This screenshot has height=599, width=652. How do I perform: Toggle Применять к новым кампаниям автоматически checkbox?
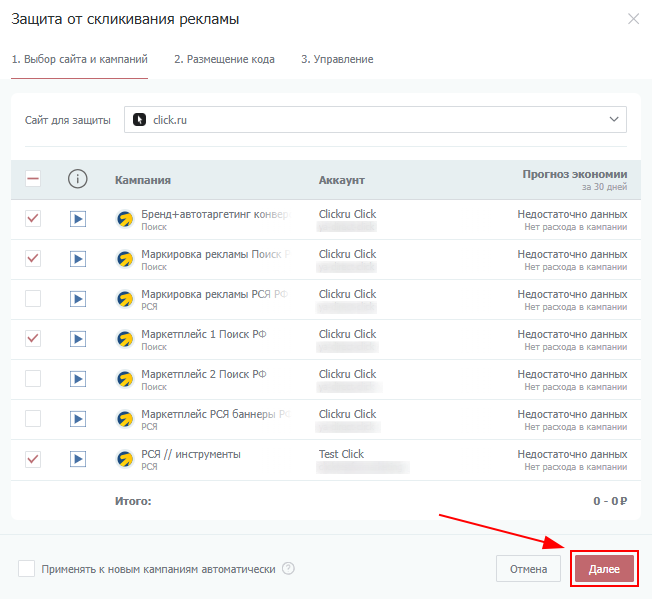coord(27,569)
